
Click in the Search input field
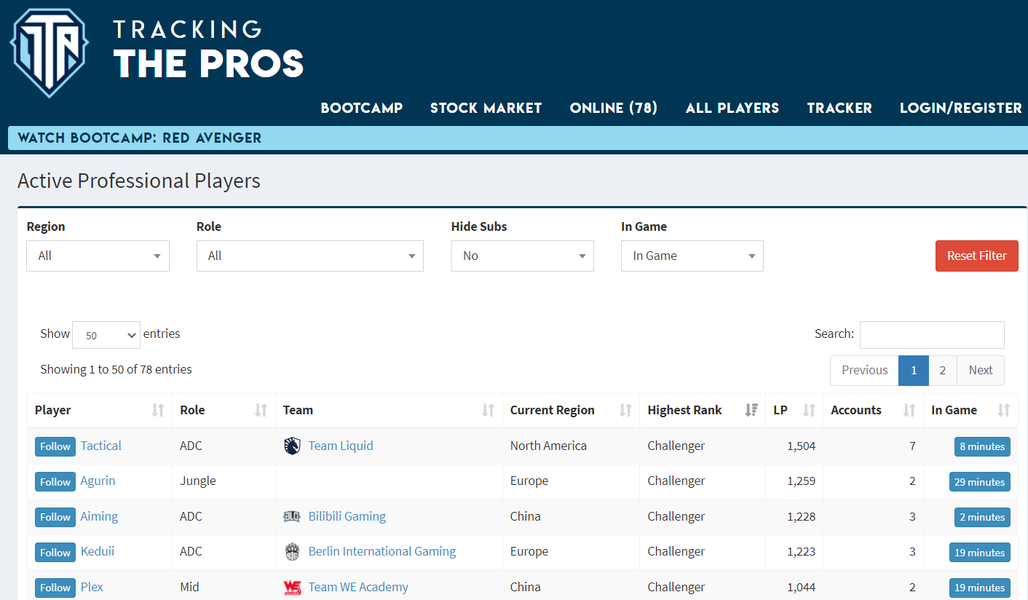tap(932, 334)
